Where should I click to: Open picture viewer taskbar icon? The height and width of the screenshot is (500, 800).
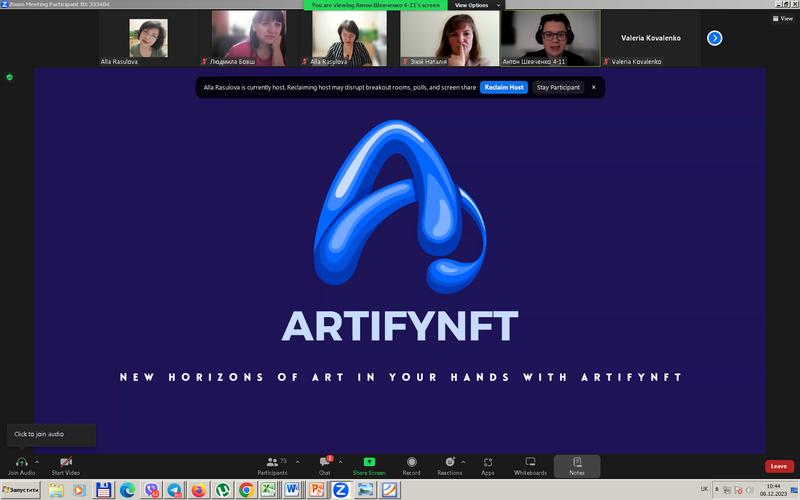click(x=365, y=490)
